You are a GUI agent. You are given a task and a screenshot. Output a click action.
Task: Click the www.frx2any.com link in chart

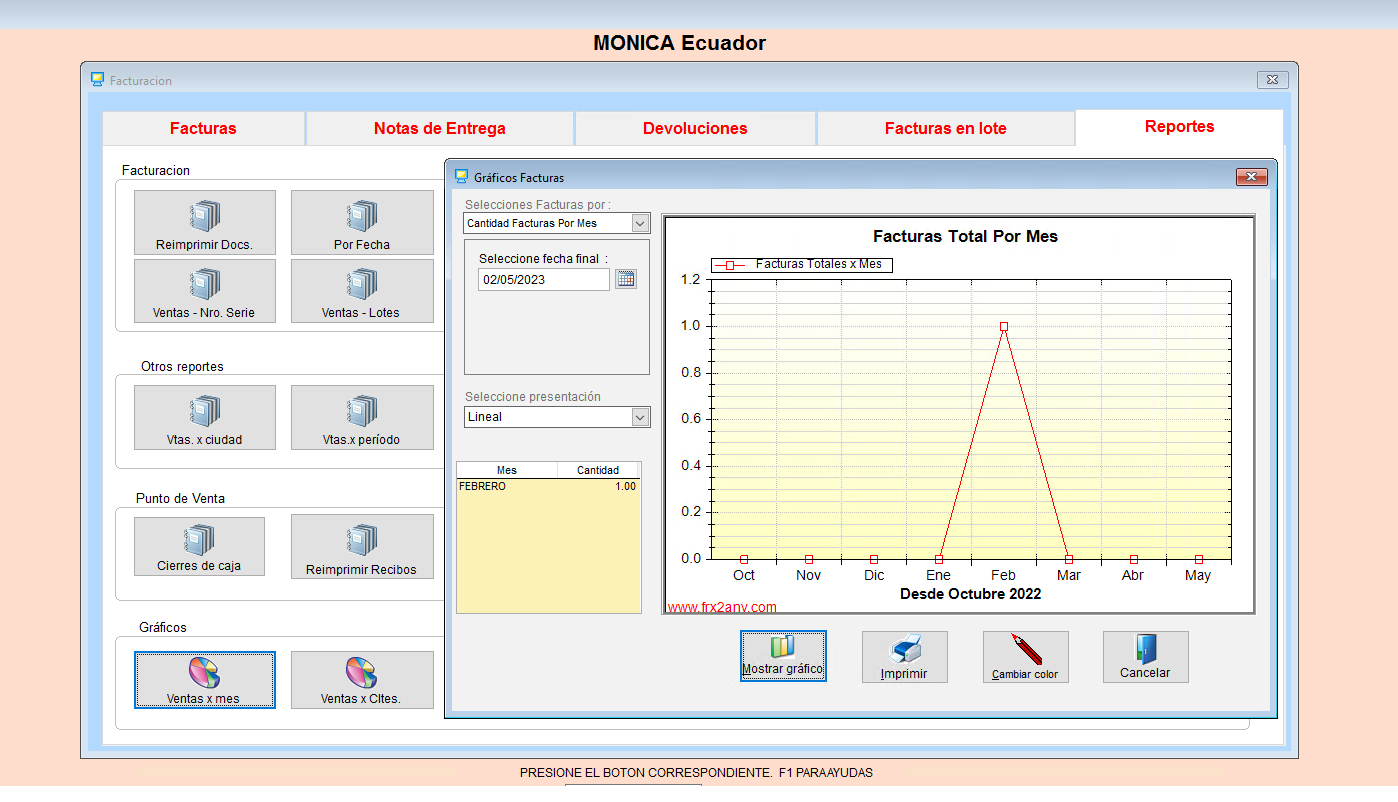point(722,607)
